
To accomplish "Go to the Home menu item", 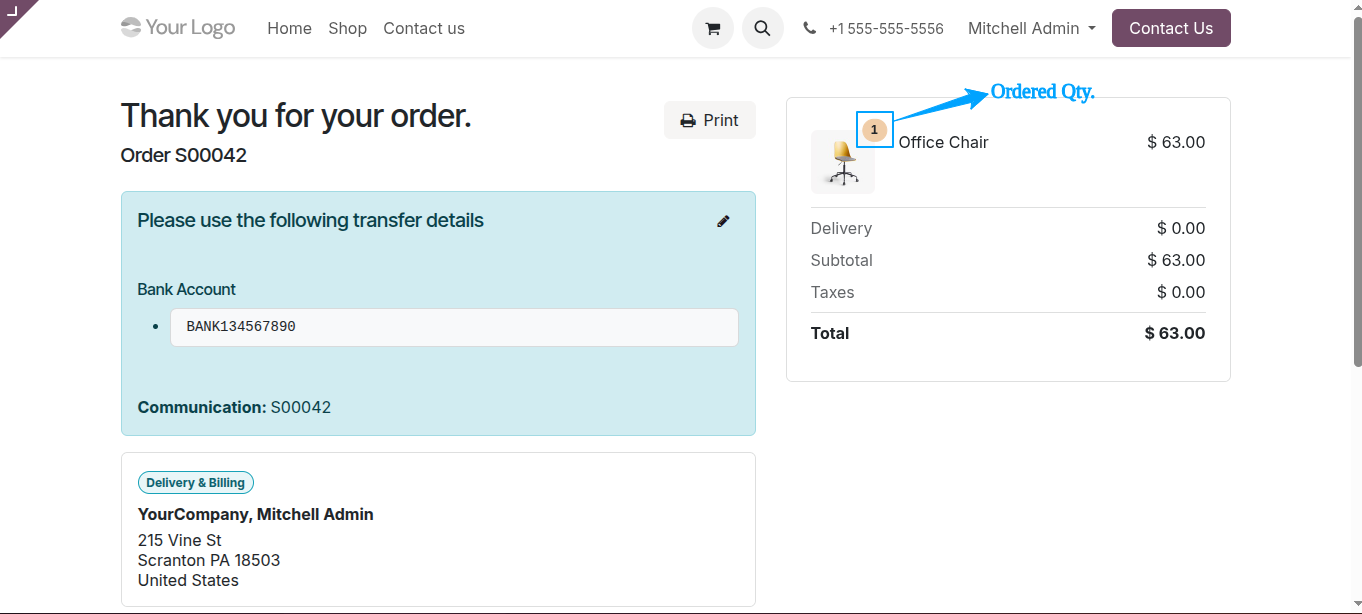I will click(x=289, y=28).
